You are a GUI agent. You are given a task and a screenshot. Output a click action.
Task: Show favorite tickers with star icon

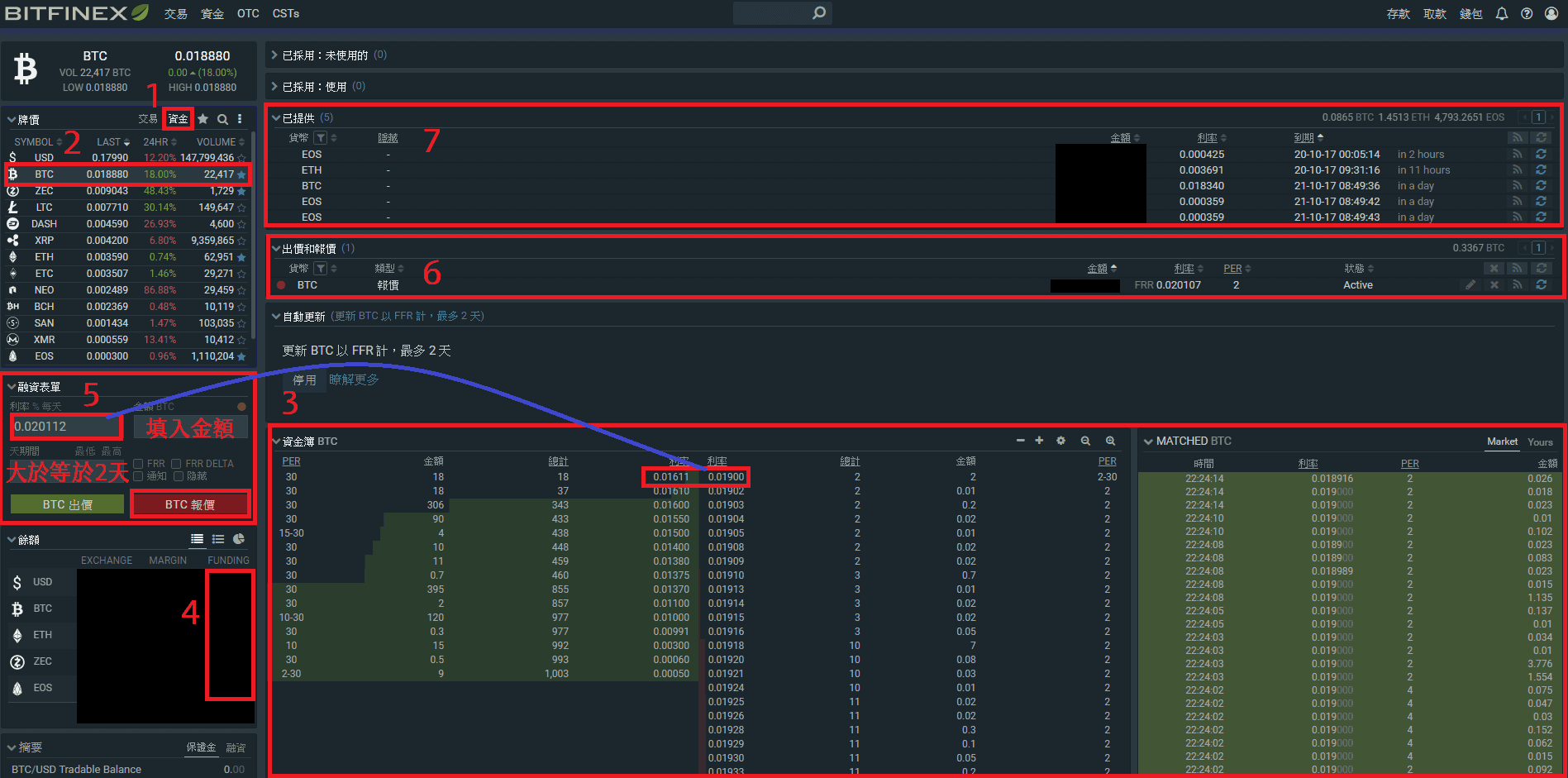pyautogui.click(x=203, y=119)
